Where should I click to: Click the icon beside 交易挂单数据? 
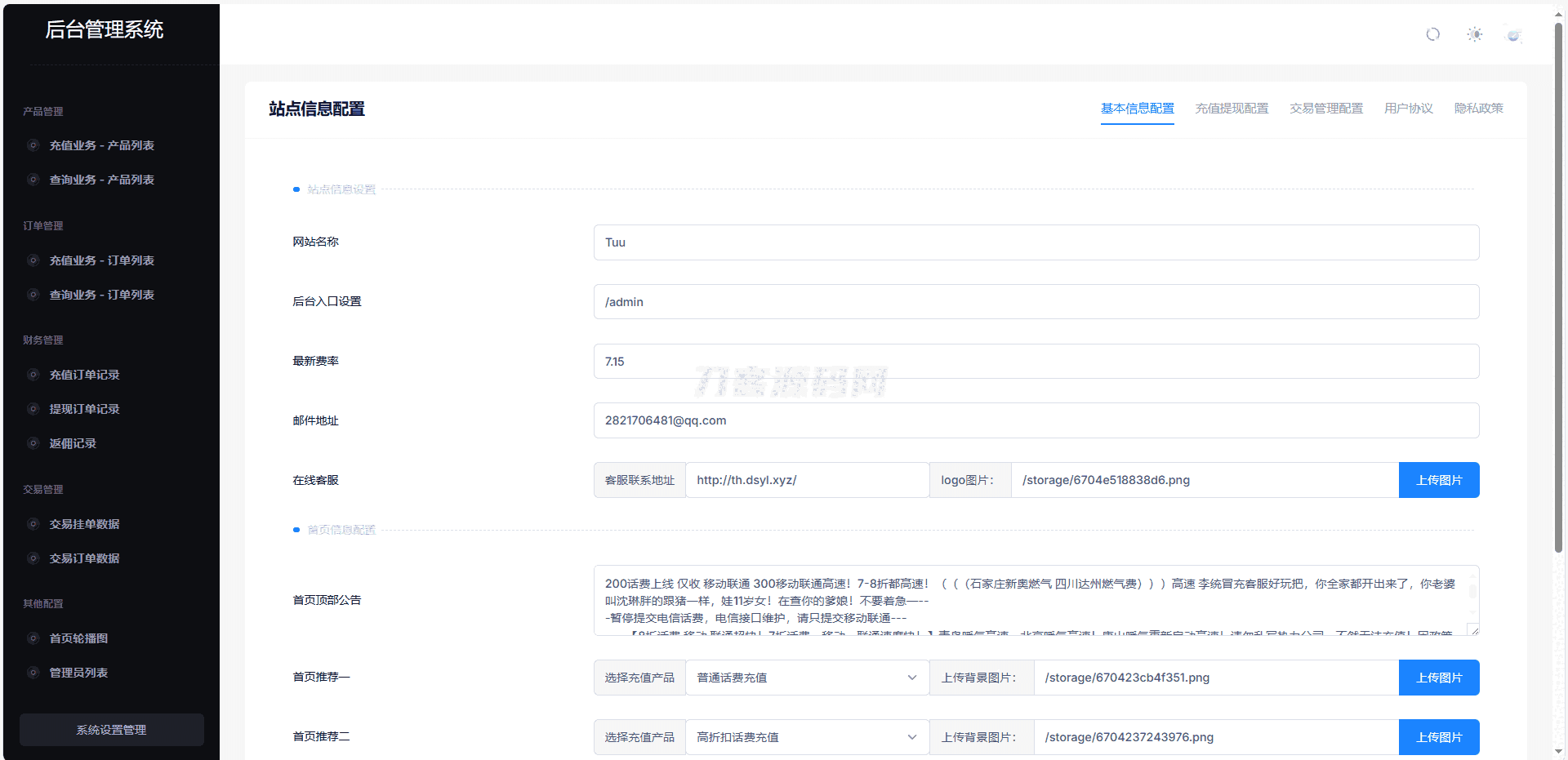point(33,523)
